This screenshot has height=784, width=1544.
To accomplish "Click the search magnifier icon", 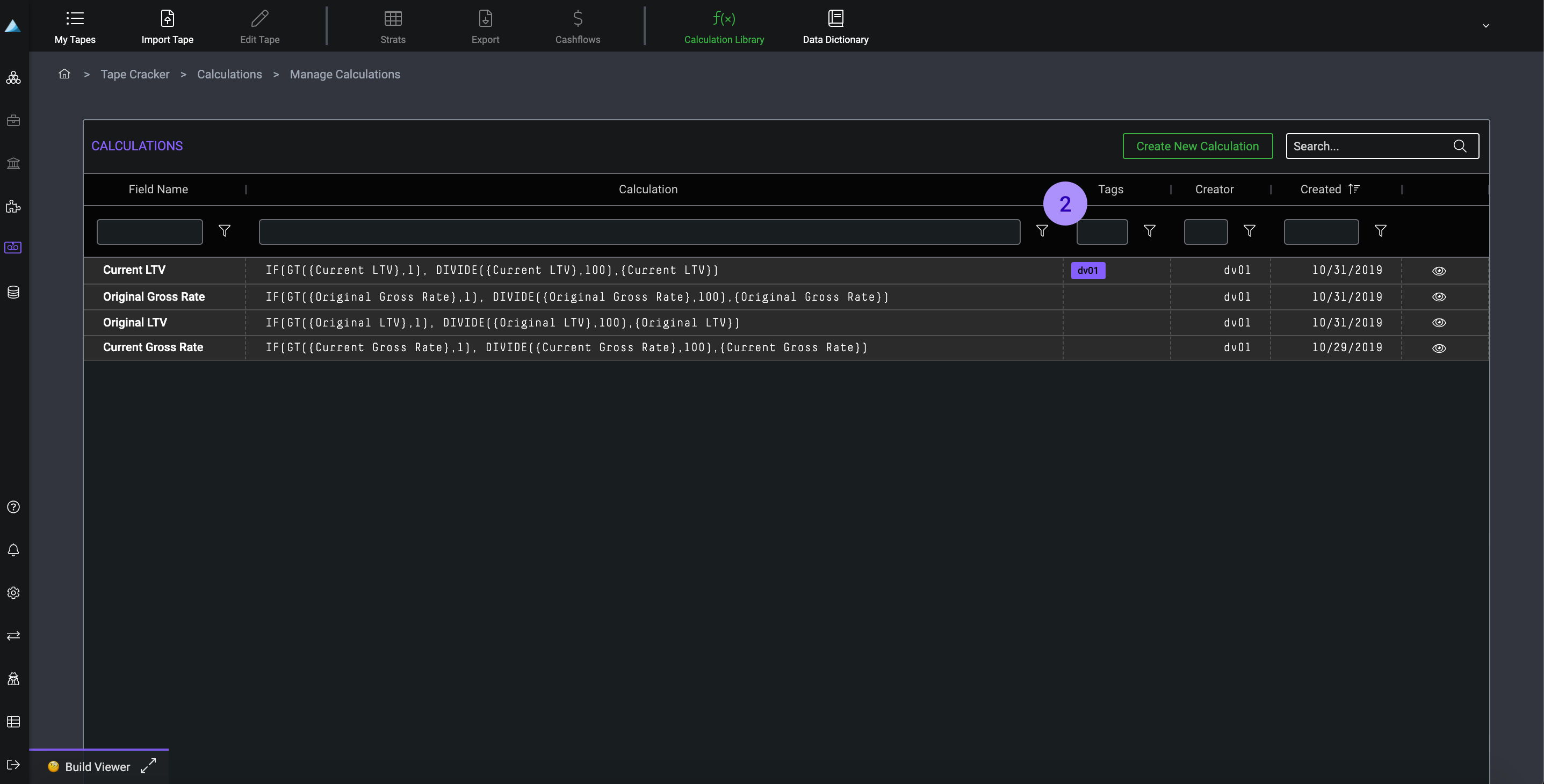I will [x=1460, y=146].
